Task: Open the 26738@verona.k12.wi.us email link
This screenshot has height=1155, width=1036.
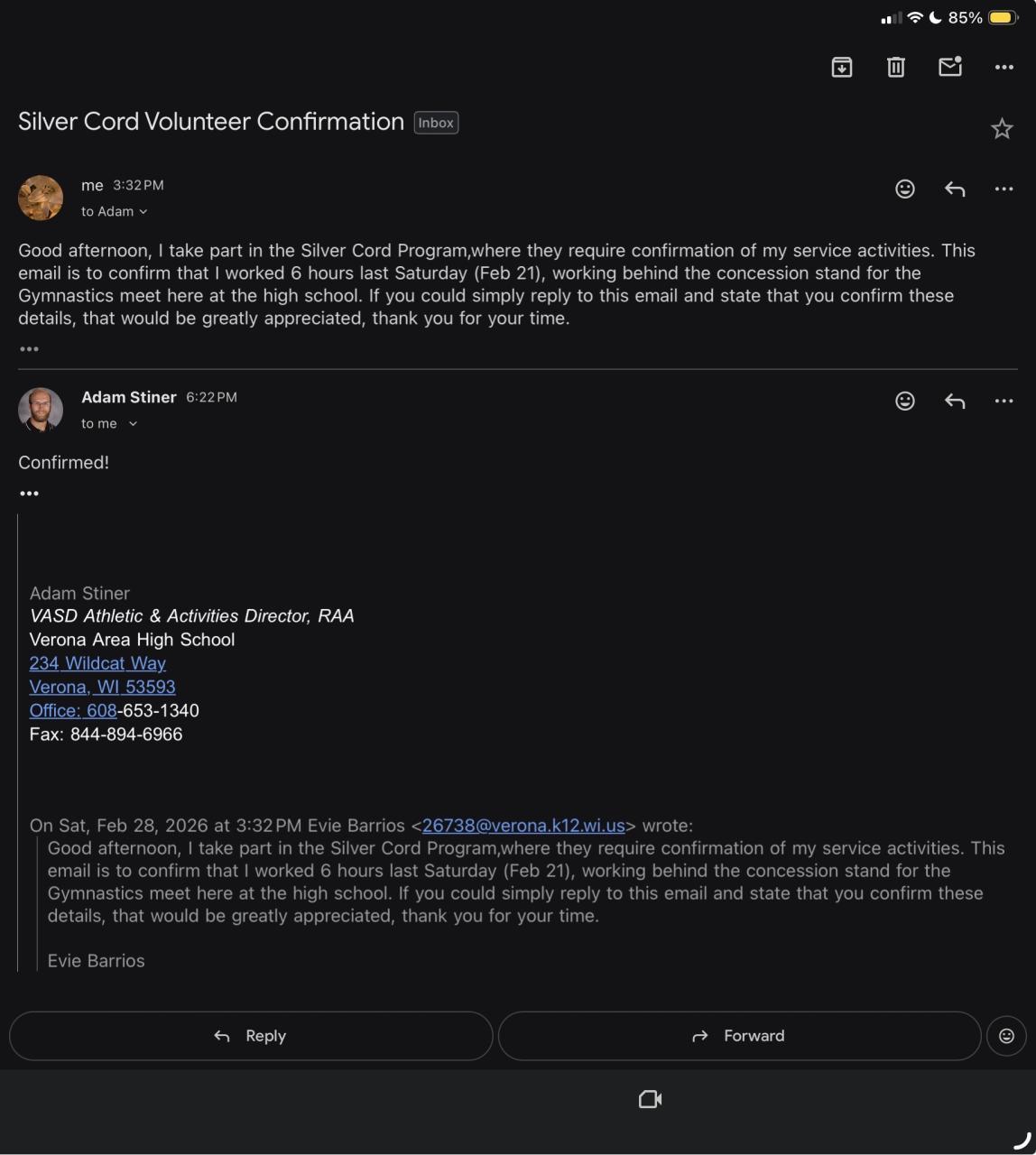Action: coord(523,826)
